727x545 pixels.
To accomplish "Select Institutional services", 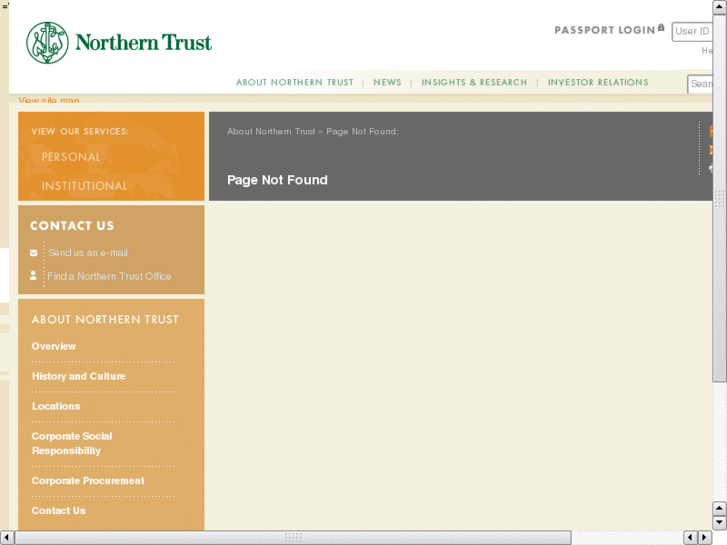I will pyautogui.click(x=84, y=186).
